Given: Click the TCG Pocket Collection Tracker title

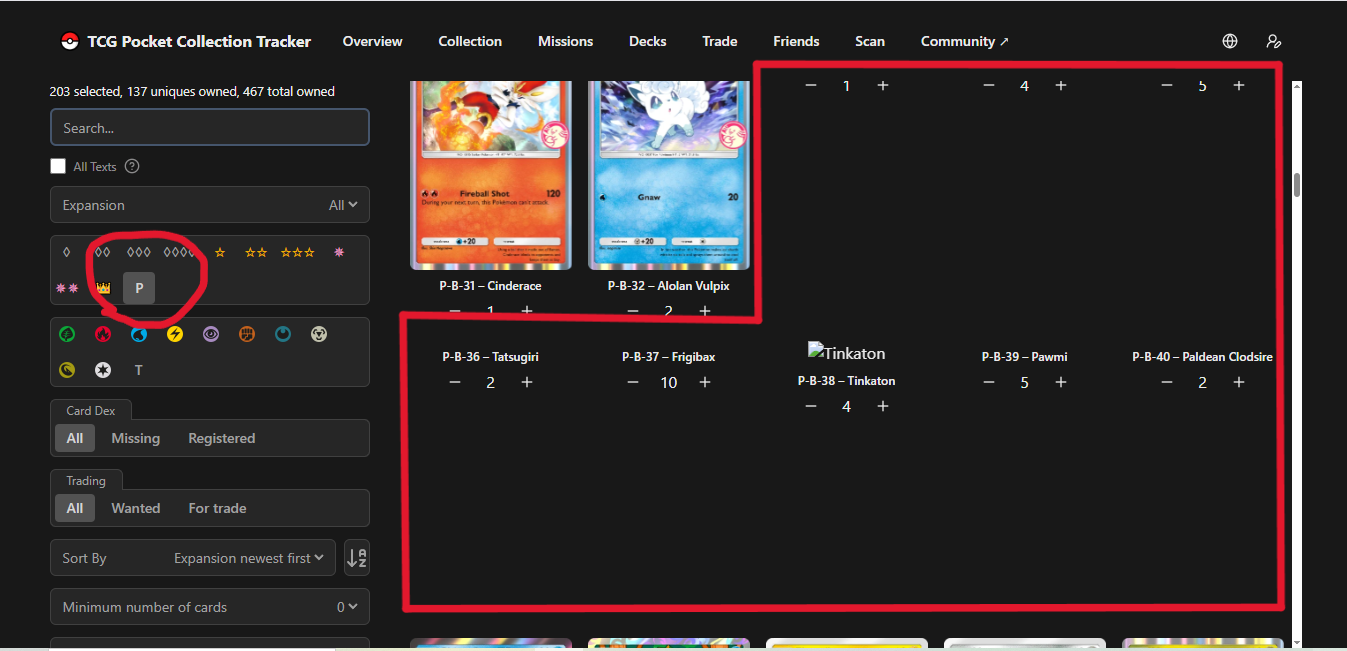Looking at the screenshot, I should pyautogui.click(x=199, y=41).
